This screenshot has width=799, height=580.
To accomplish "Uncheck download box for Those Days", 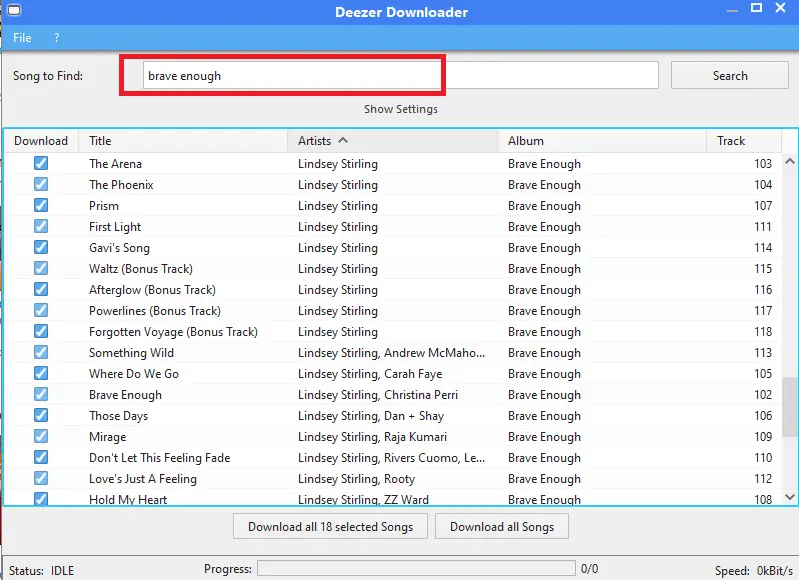I will 41,415.
